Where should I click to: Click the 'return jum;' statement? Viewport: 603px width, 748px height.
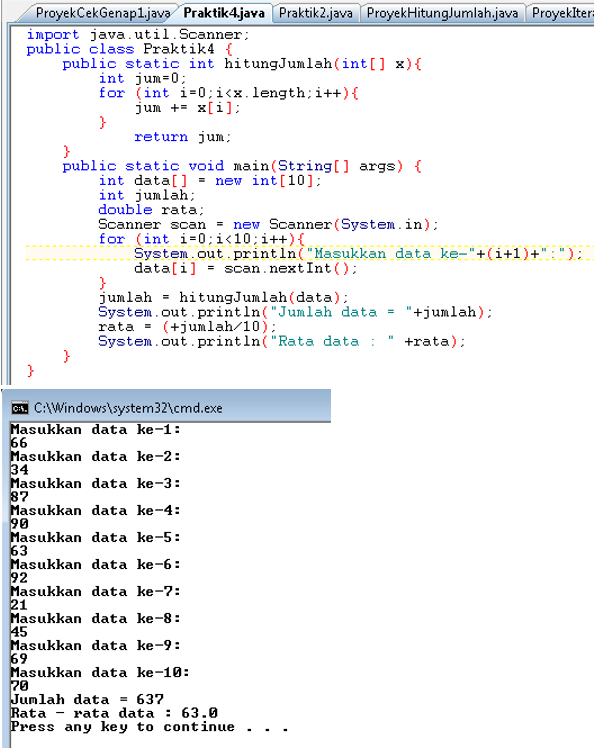pyautogui.click(x=183, y=137)
